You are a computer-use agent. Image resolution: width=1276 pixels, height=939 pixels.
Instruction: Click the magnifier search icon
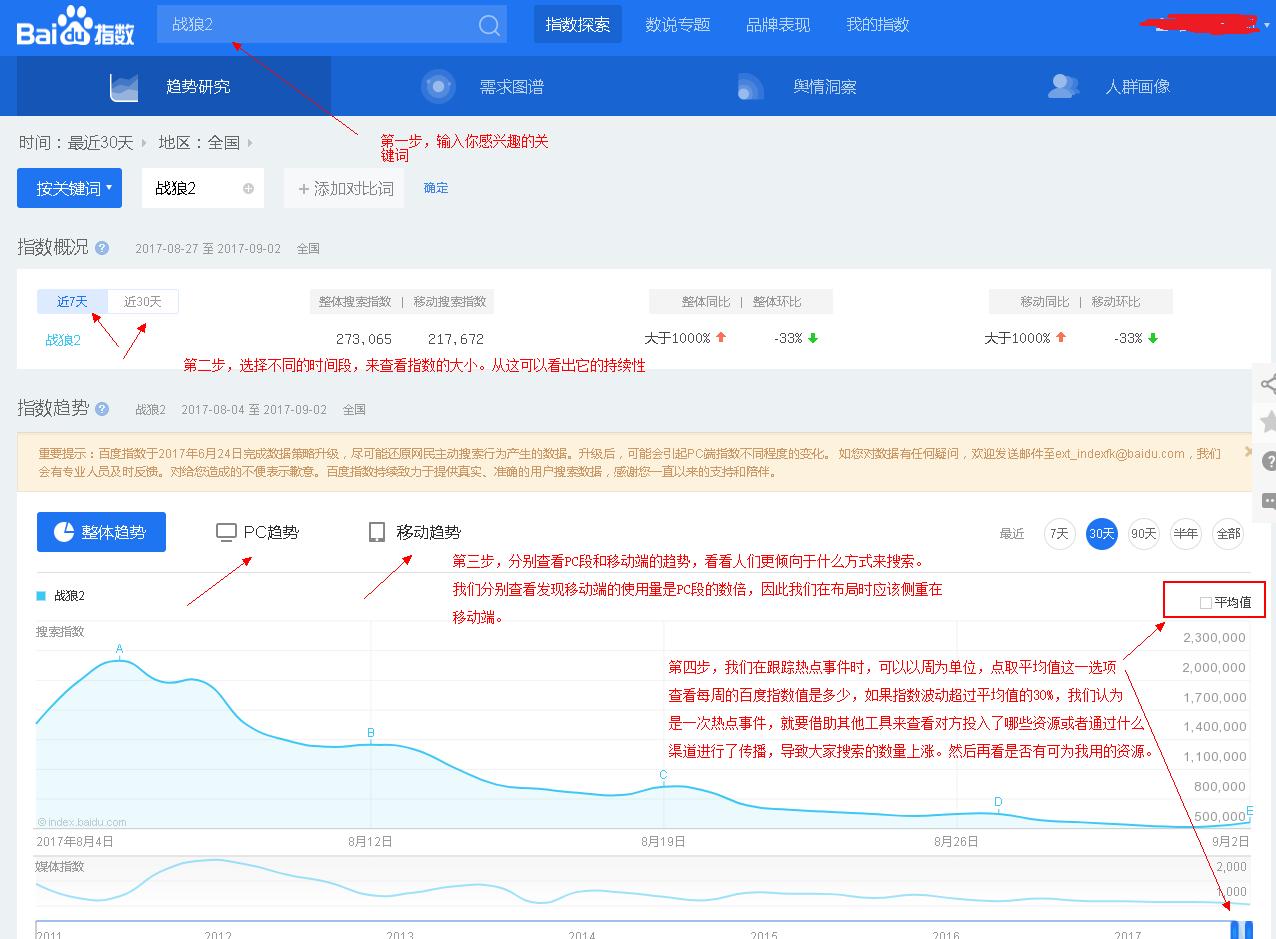(x=487, y=24)
